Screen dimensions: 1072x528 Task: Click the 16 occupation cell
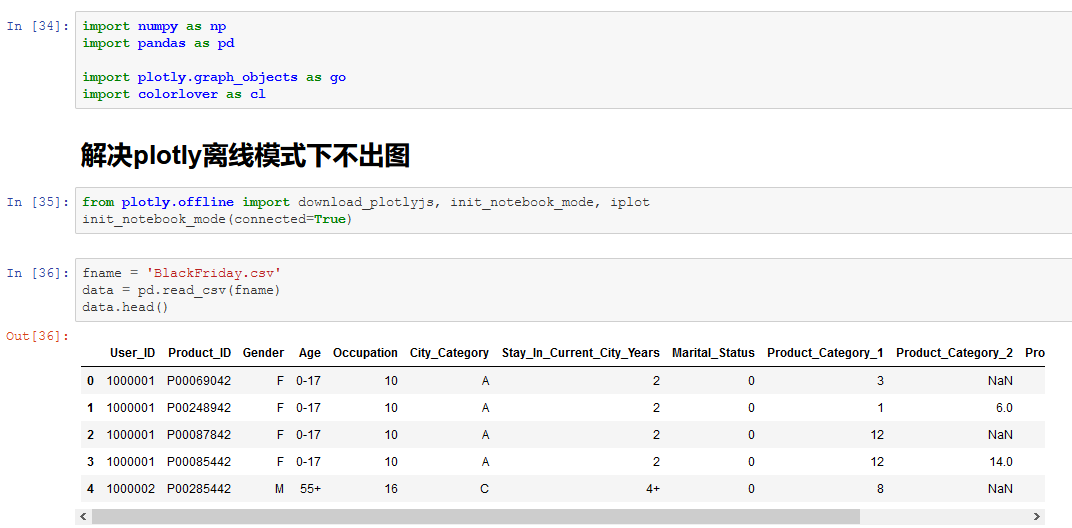coord(391,489)
